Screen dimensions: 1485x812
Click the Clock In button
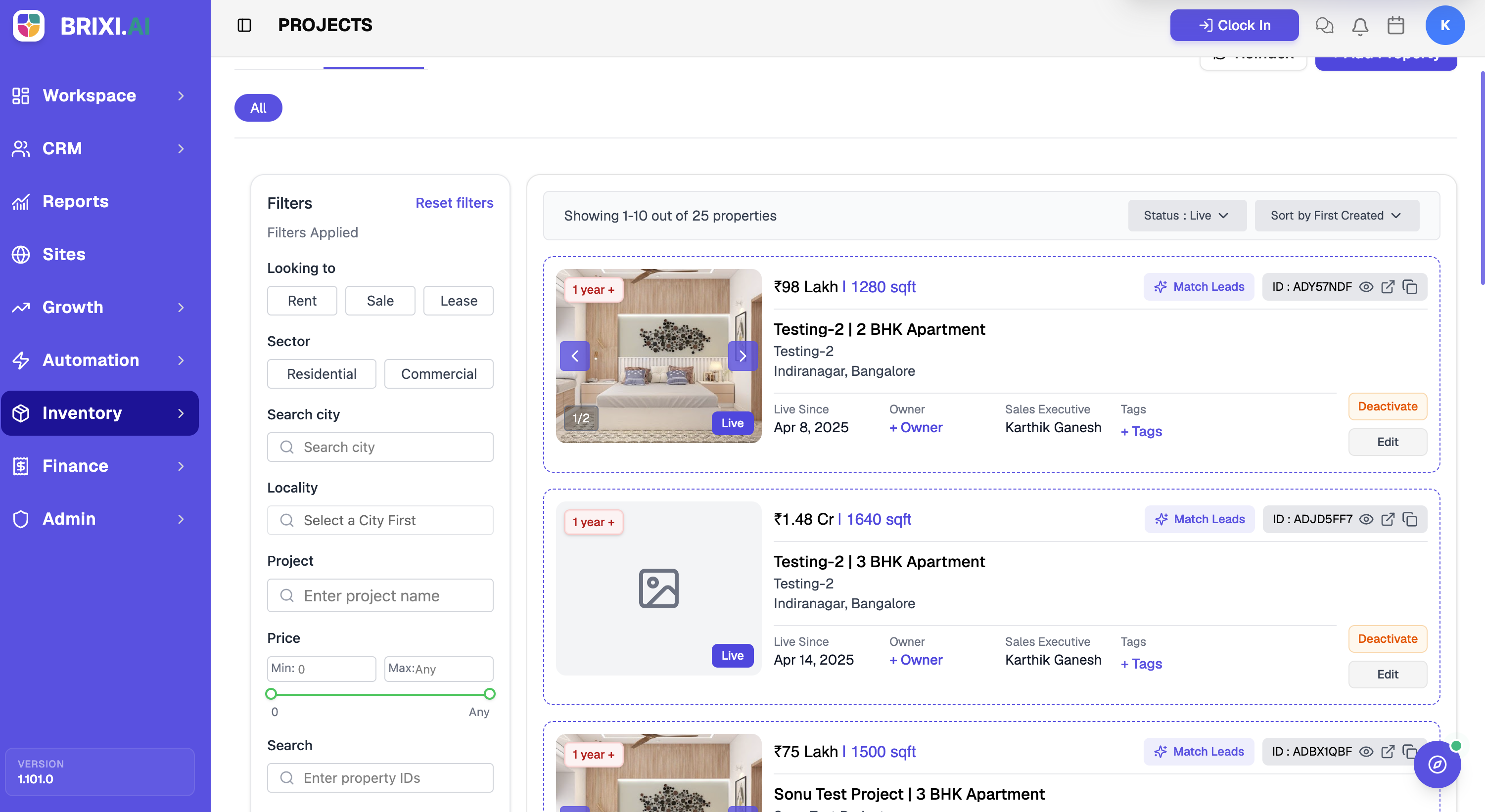(x=1234, y=25)
